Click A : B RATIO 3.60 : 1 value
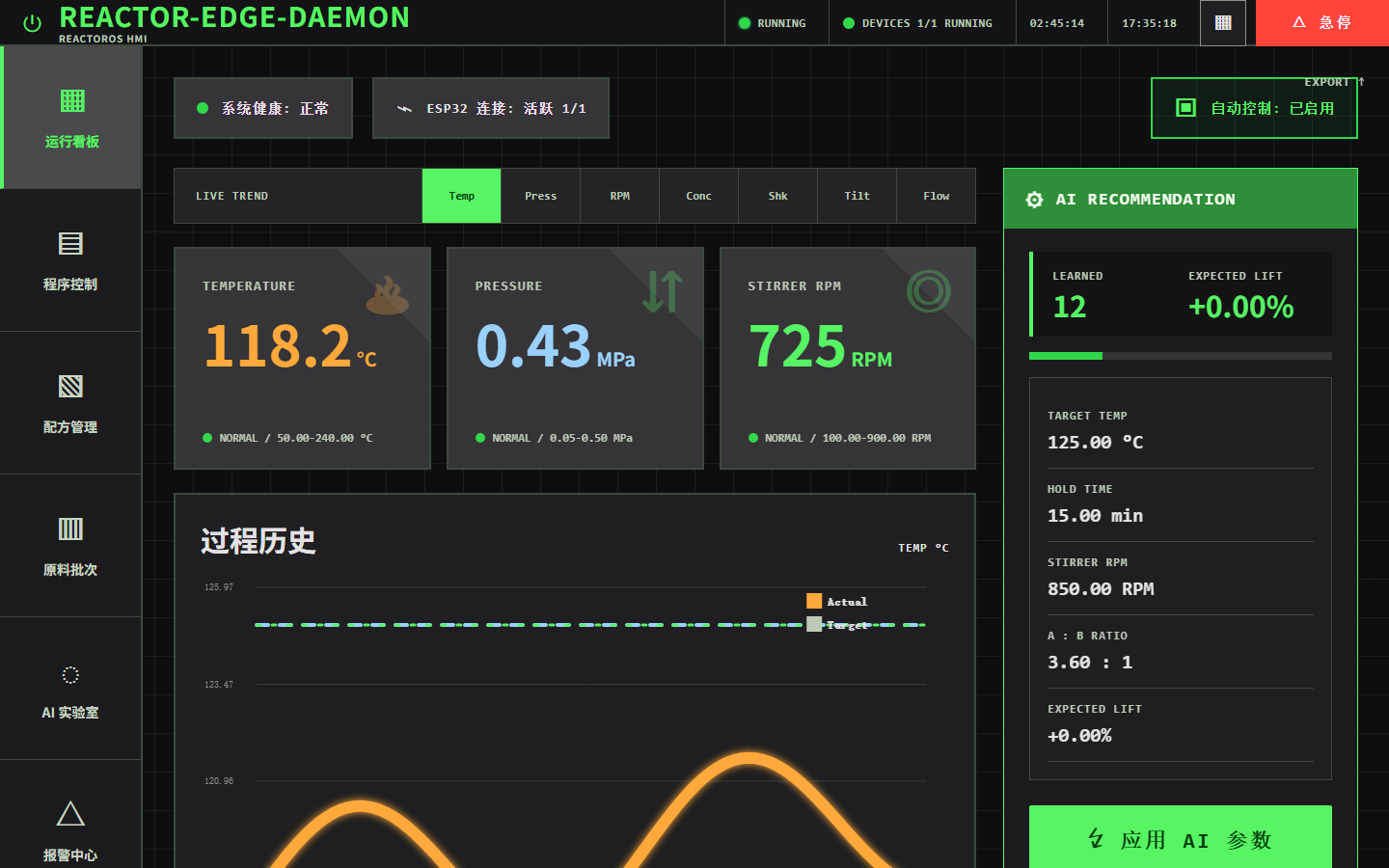This screenshot has width=1389, height=868. point(1090,662)
